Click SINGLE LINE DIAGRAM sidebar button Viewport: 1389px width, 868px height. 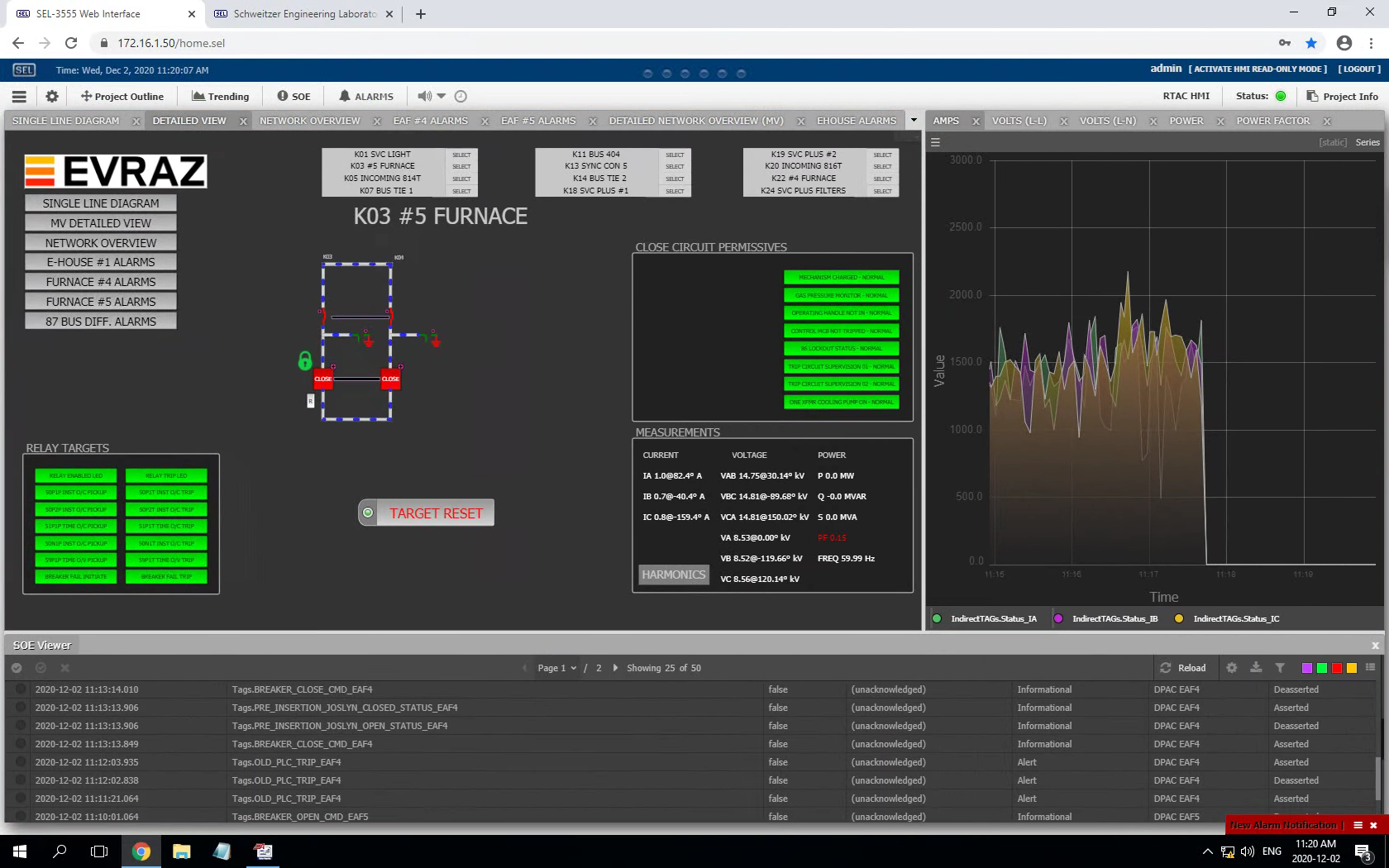click(101, 203)
